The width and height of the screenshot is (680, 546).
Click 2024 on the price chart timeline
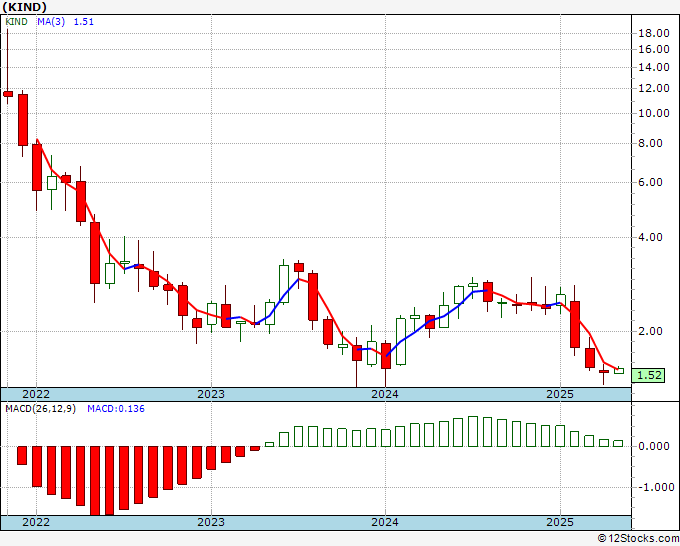click(x=385, y=394)
